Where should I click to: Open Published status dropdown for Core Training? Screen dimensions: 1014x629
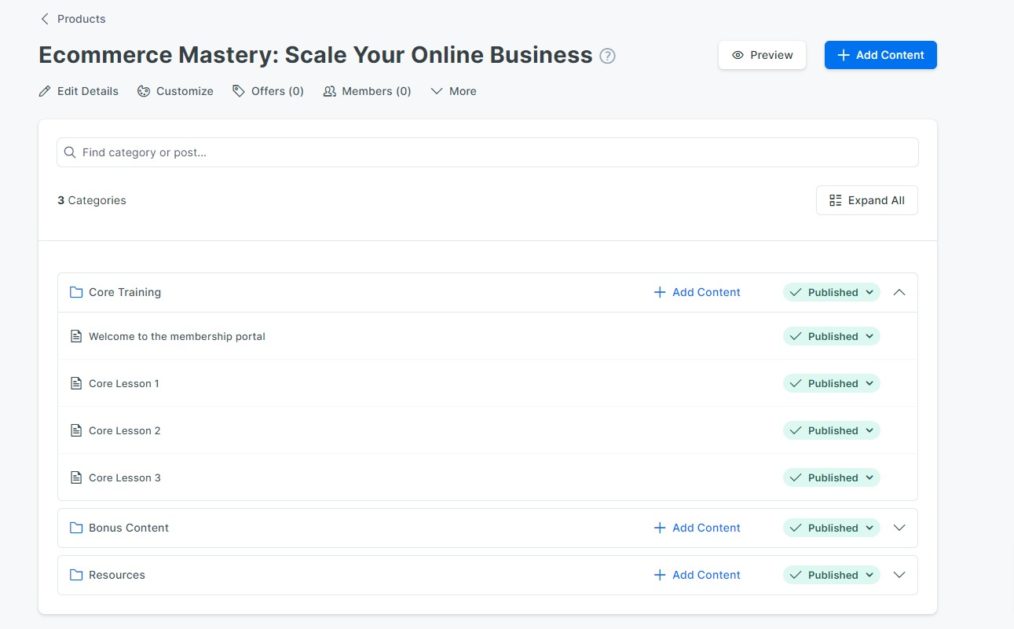click(832, 292)
